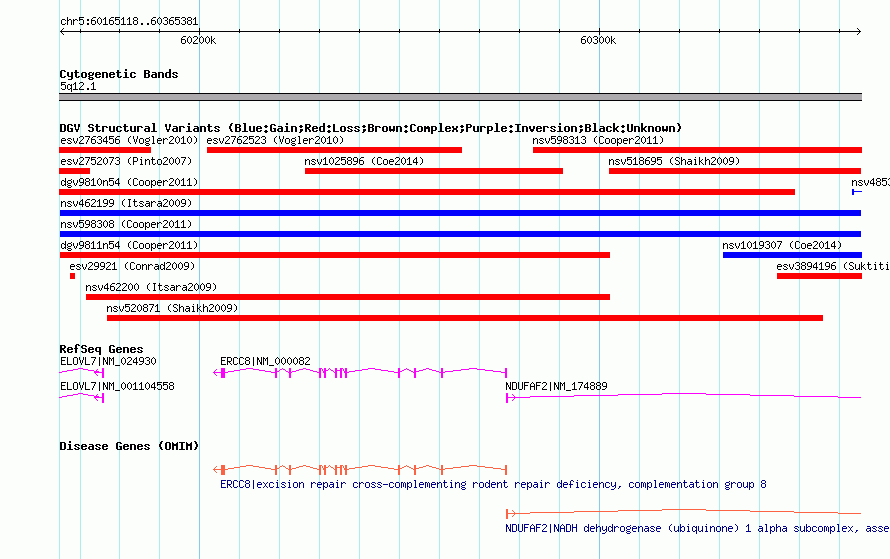Click the 5q12.1 band name label
890x559 pixels.
tap(78, 86)
